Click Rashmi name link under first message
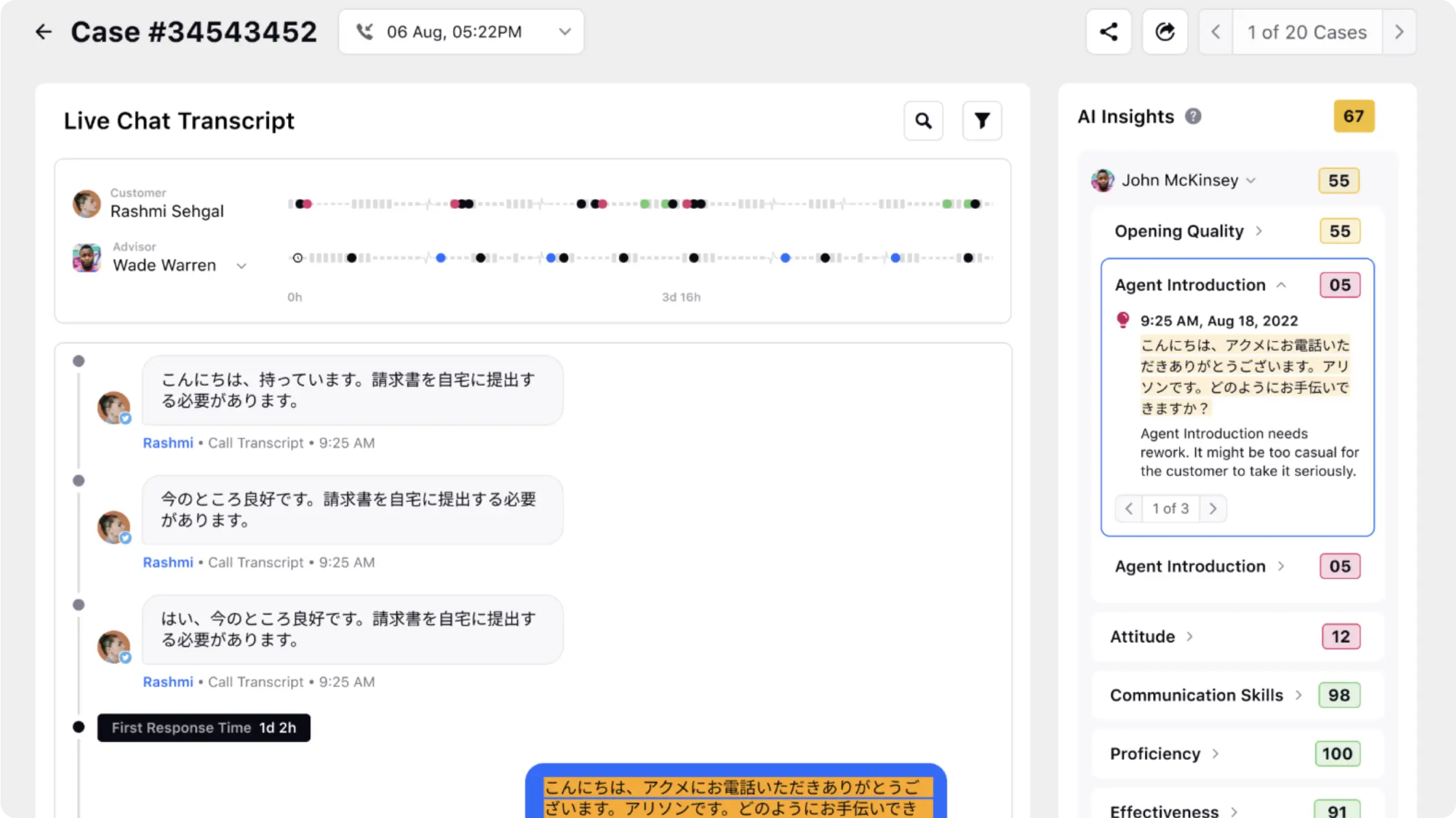 [x=168, y=443]
